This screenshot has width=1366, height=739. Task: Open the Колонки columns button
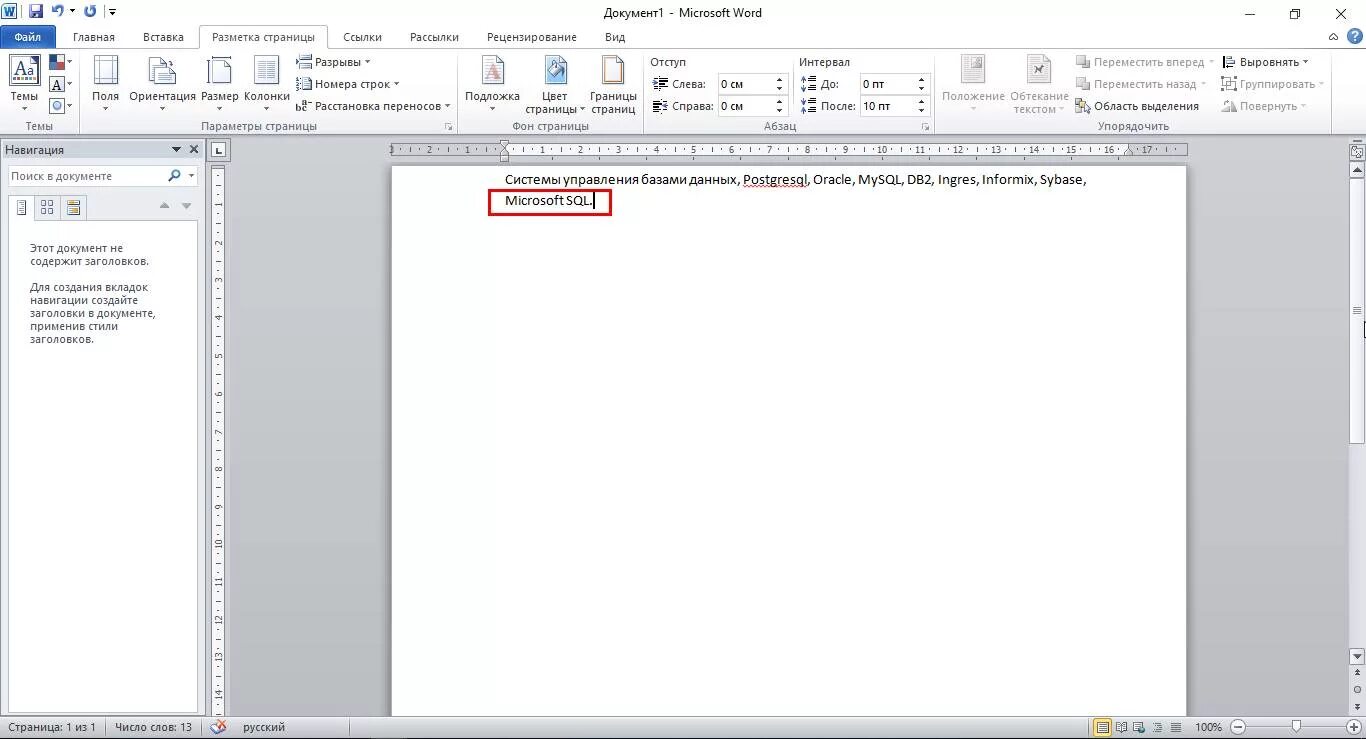[266, 85]
